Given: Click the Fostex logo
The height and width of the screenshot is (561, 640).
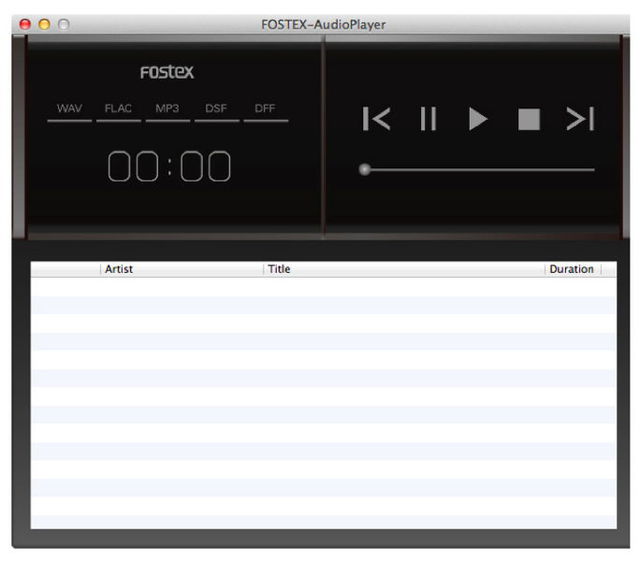Looking at the screenshot, I should tap(167, 72).
